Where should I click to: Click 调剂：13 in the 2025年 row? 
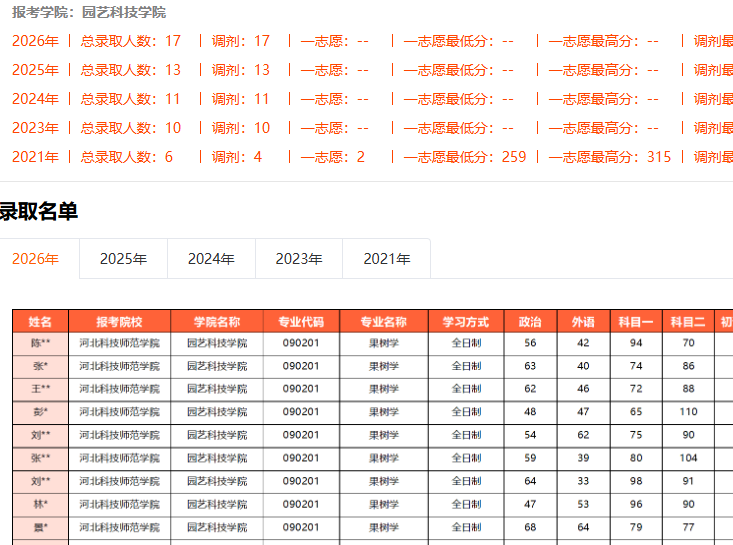point(241,70)
